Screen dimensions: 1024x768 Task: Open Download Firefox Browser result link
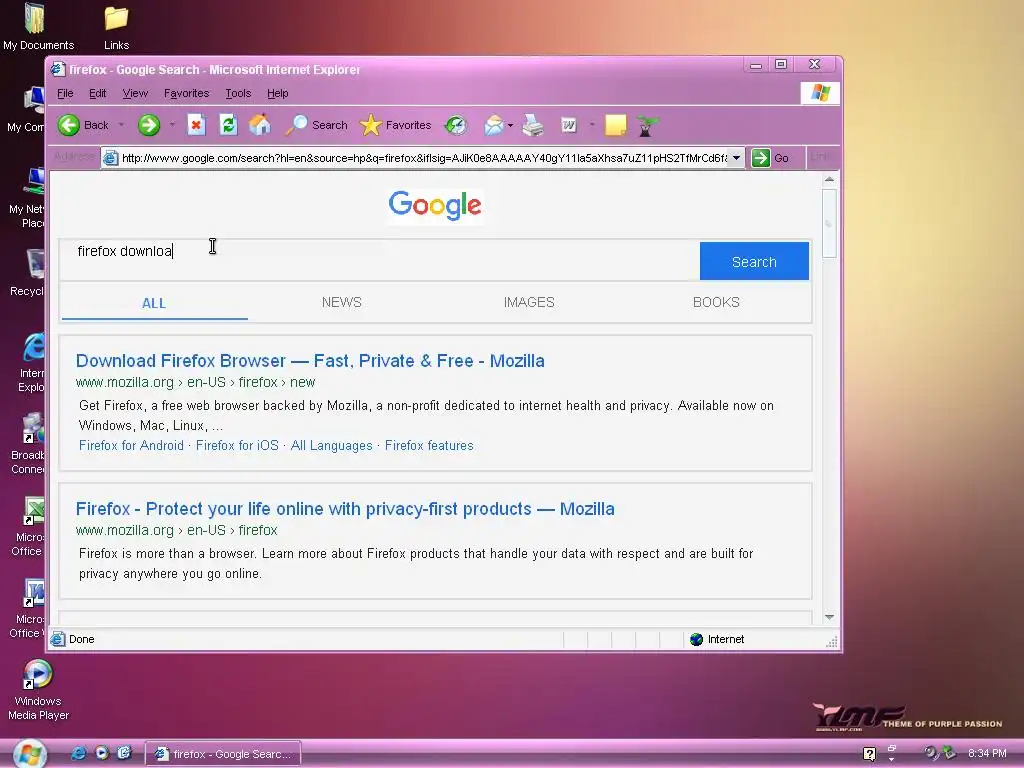310,360
